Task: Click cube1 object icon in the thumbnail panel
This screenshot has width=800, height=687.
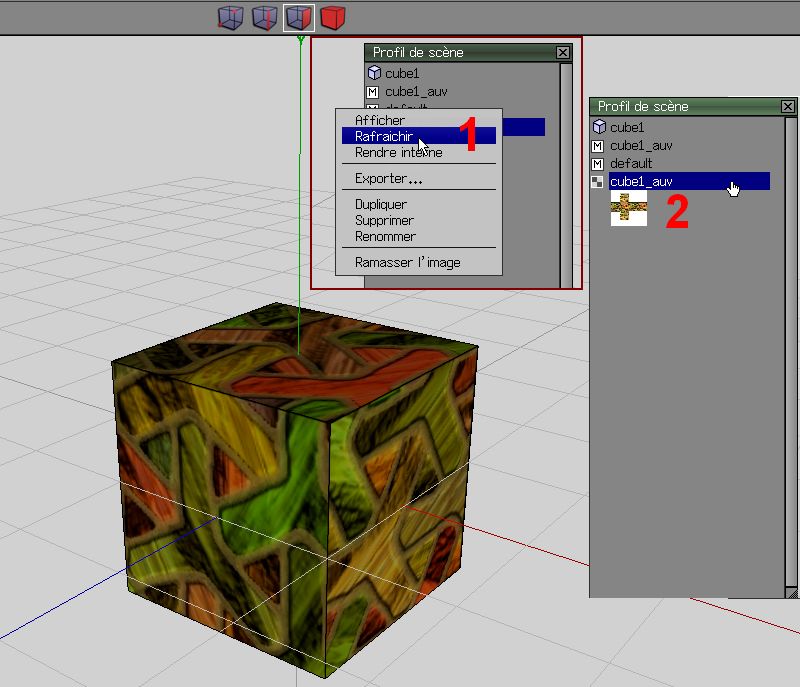Action: coord(599,126)
